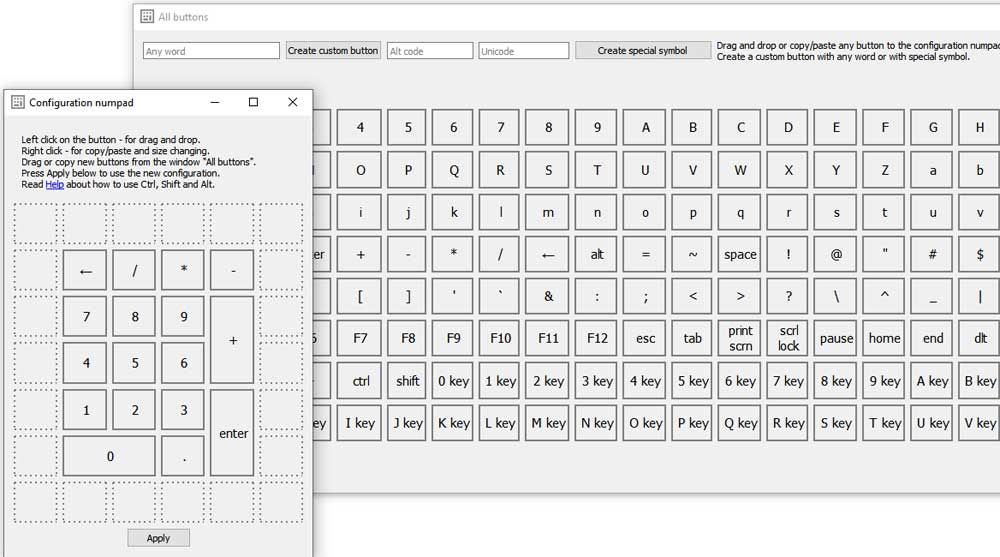
Task: Focus the Any word input field
Action: click(x=211, y=51)
